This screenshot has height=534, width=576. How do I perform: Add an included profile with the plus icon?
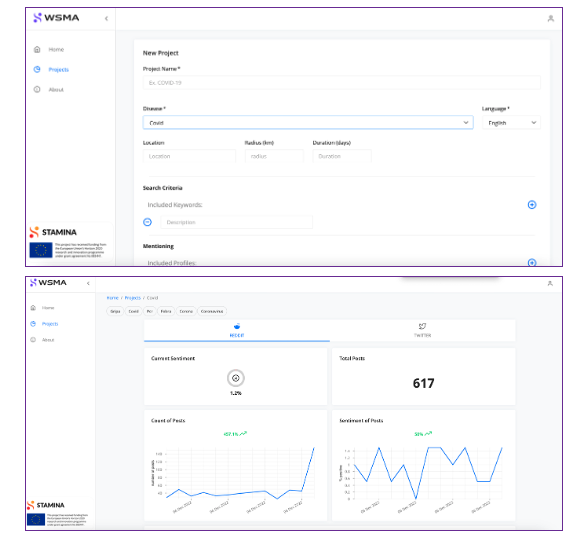tap(532, 262)
